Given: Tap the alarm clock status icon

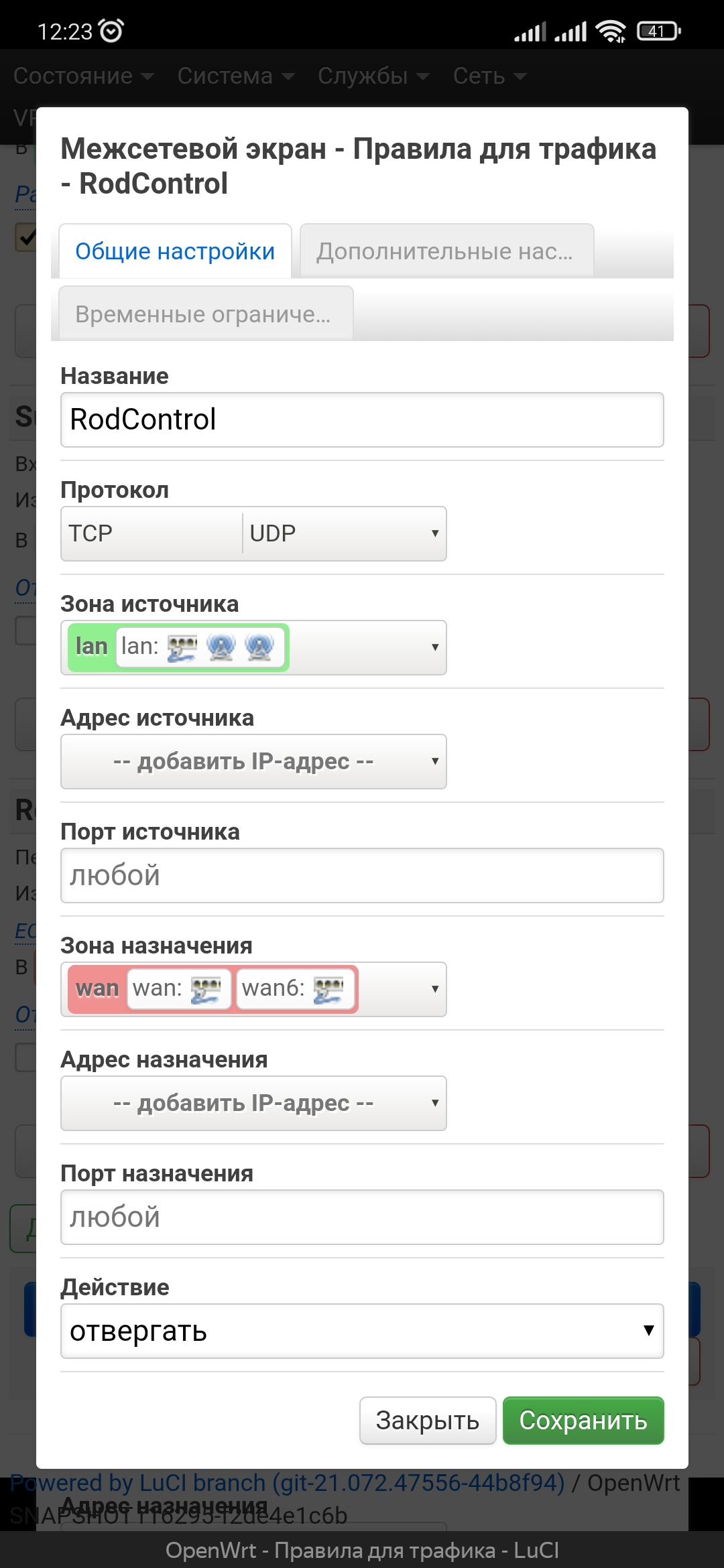Looking at the screenshot, I should click(111, 31).
